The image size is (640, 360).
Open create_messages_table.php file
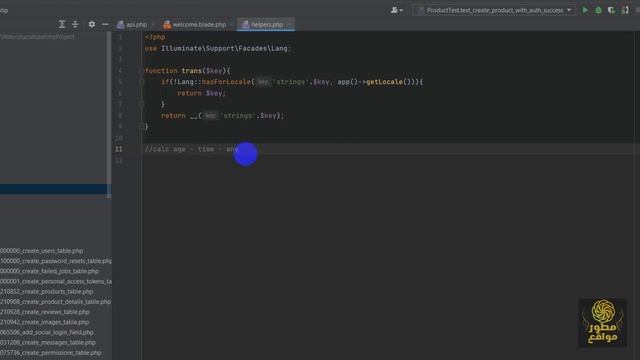48,342
